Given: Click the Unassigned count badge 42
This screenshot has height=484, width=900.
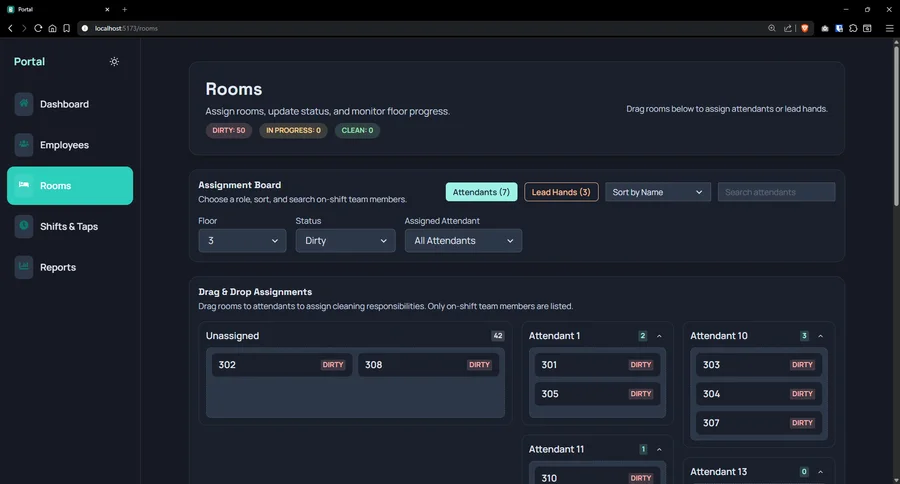Looking at the screenshot, I should (x=498, y=336).
